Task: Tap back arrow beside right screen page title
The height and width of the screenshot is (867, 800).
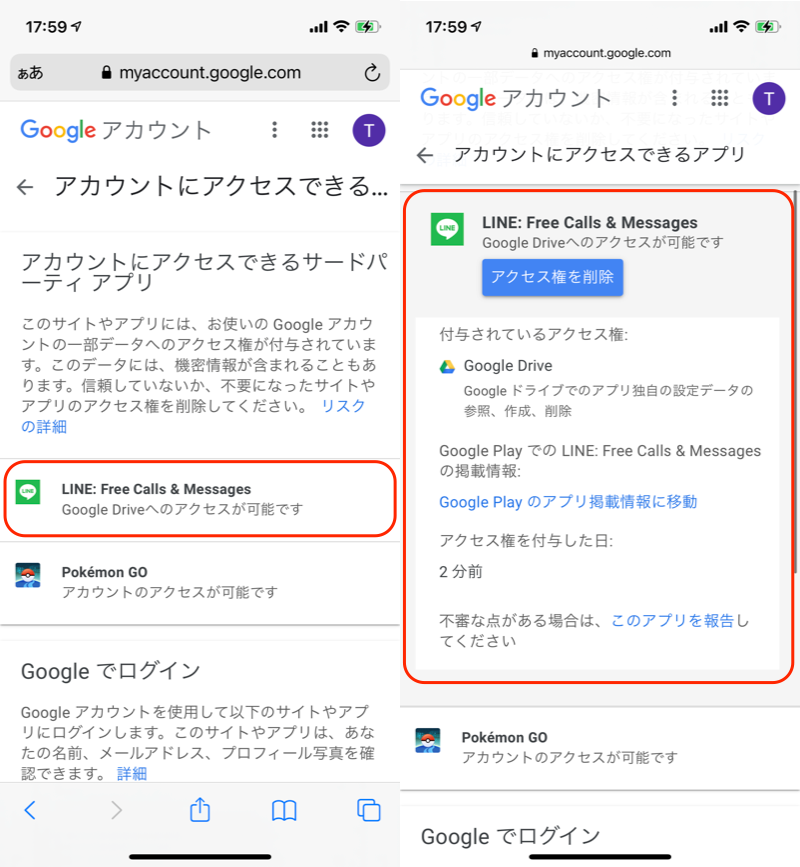Action: (x=426, y=155)
